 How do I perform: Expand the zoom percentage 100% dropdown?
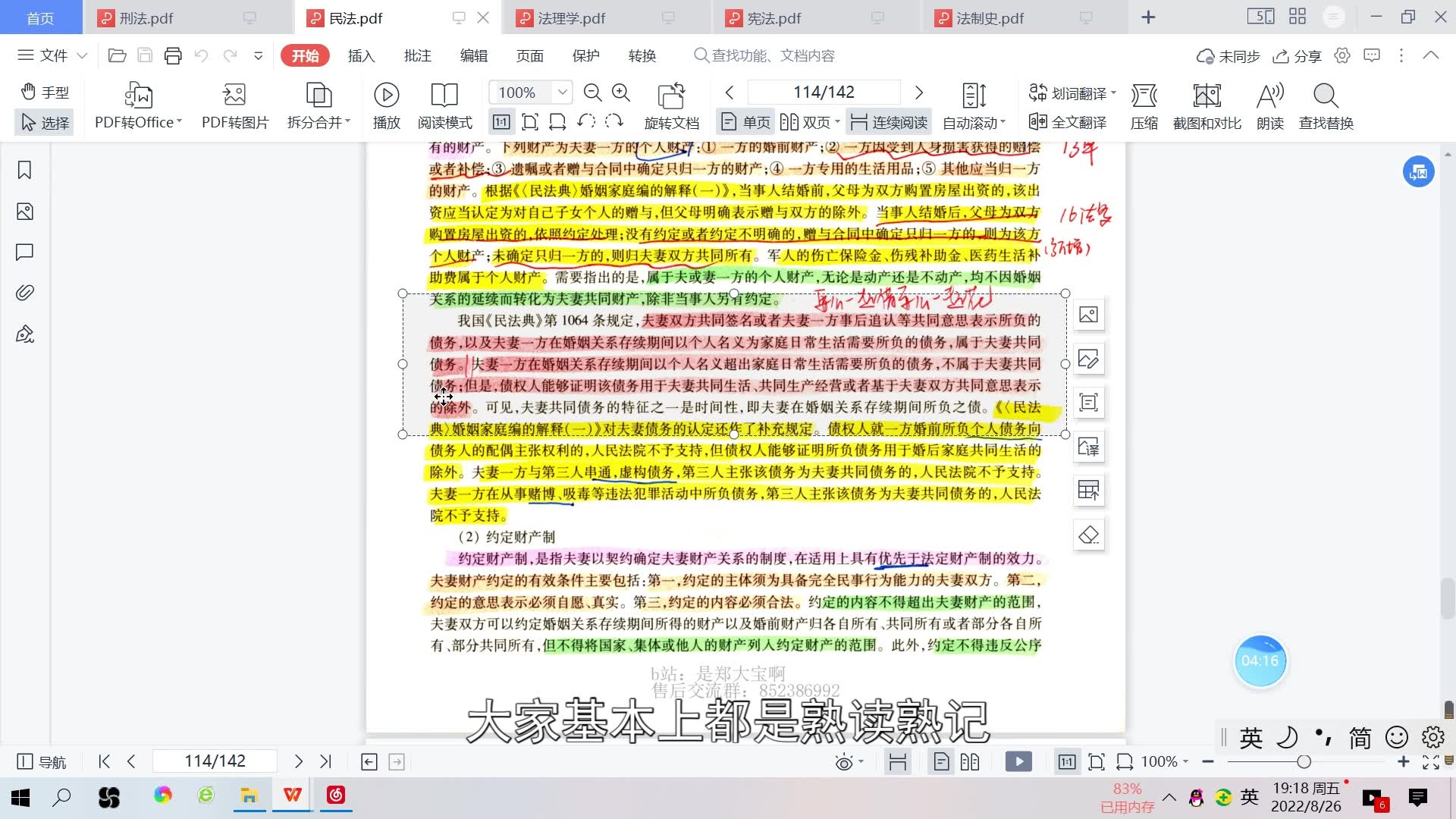(562, 93)
